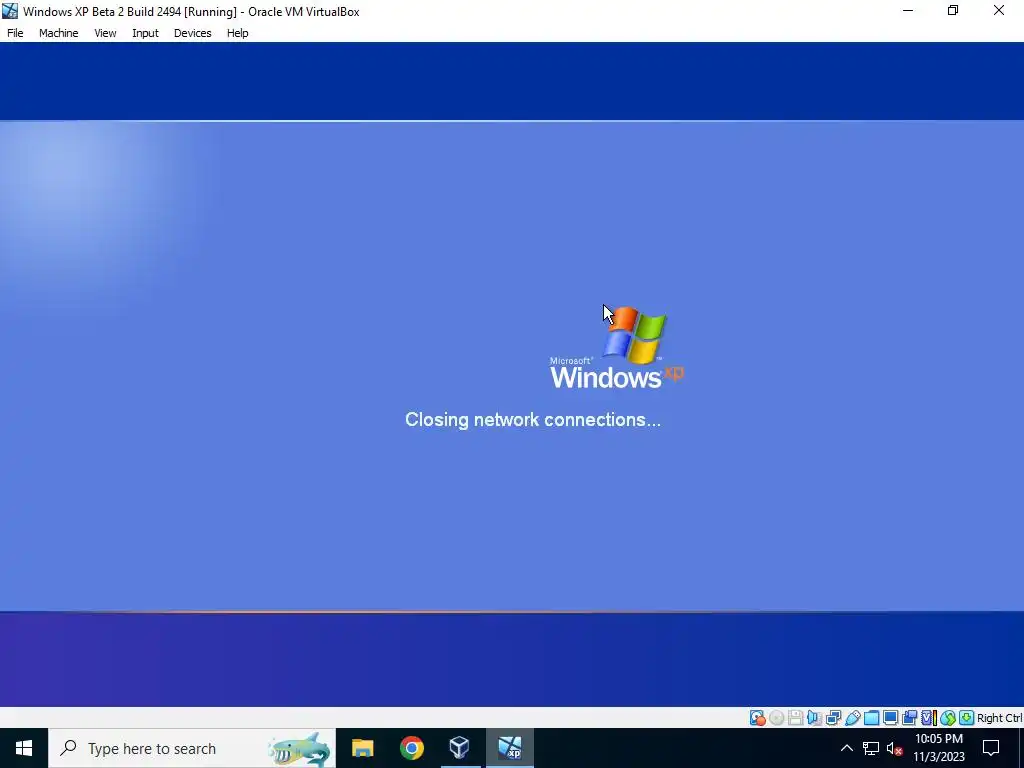Image resolution: width=1024 pixels, height=768 pixels.
Task: Click the audio status icon in VirtualBox
Action: point(814,718)
